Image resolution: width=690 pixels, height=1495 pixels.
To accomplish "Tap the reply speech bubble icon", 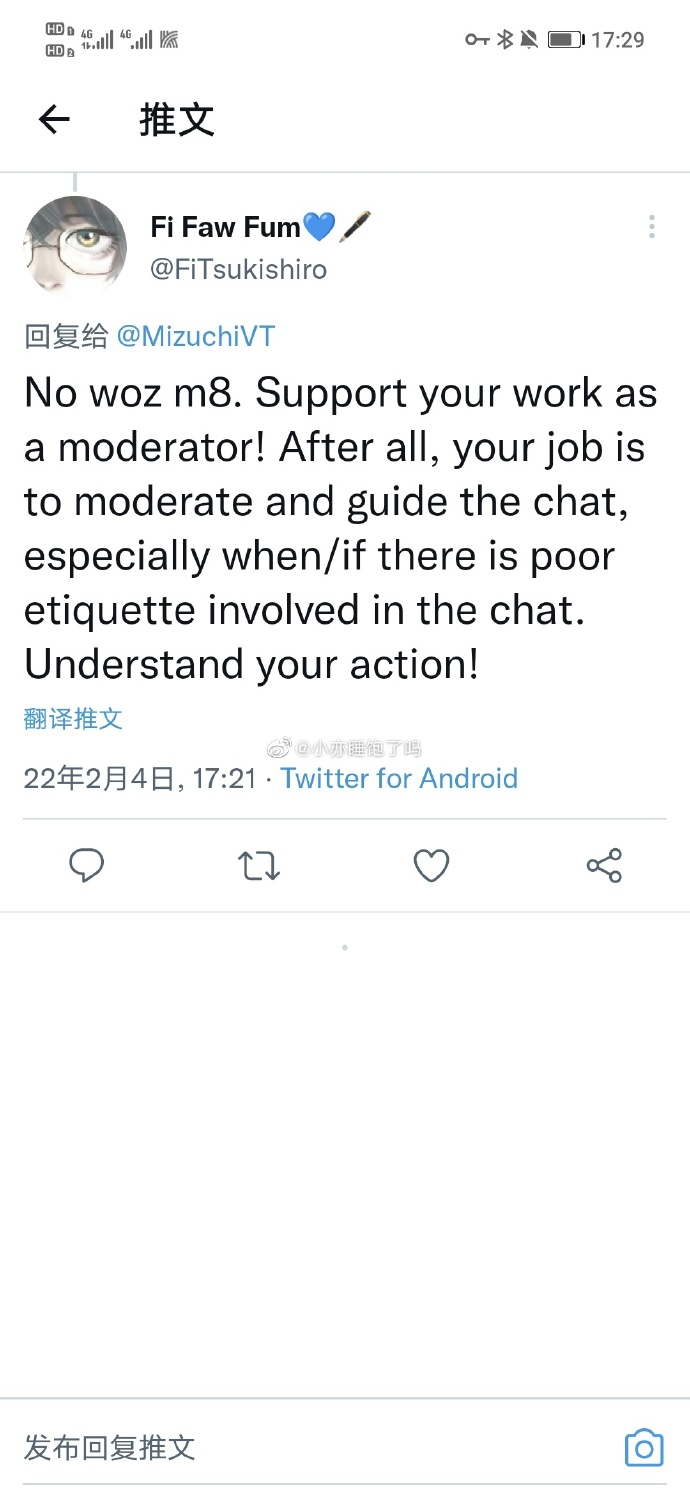I will (x=87, y=865).
